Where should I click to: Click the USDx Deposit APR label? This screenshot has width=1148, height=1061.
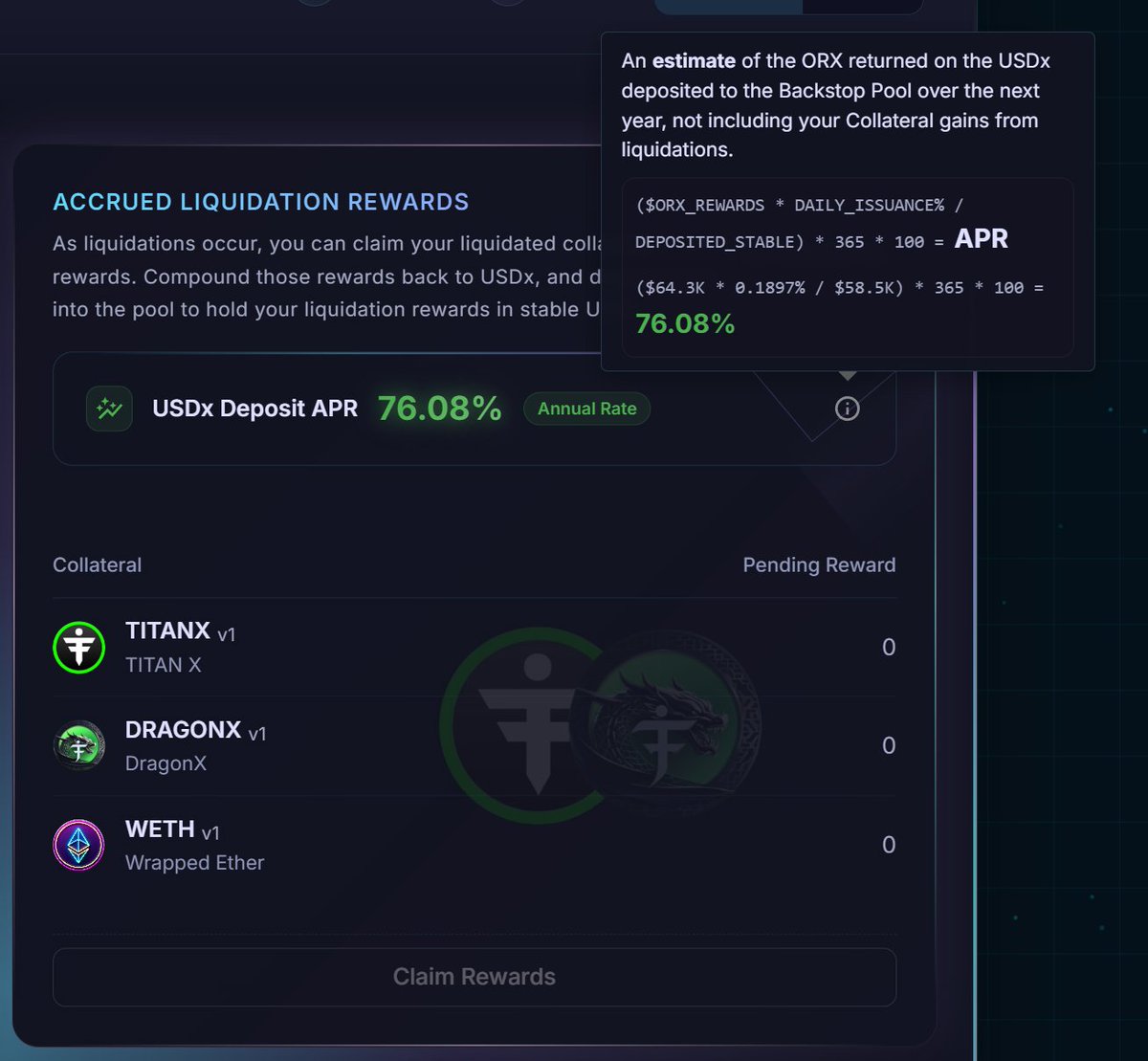pyautogui.click(x=254, y=409)
